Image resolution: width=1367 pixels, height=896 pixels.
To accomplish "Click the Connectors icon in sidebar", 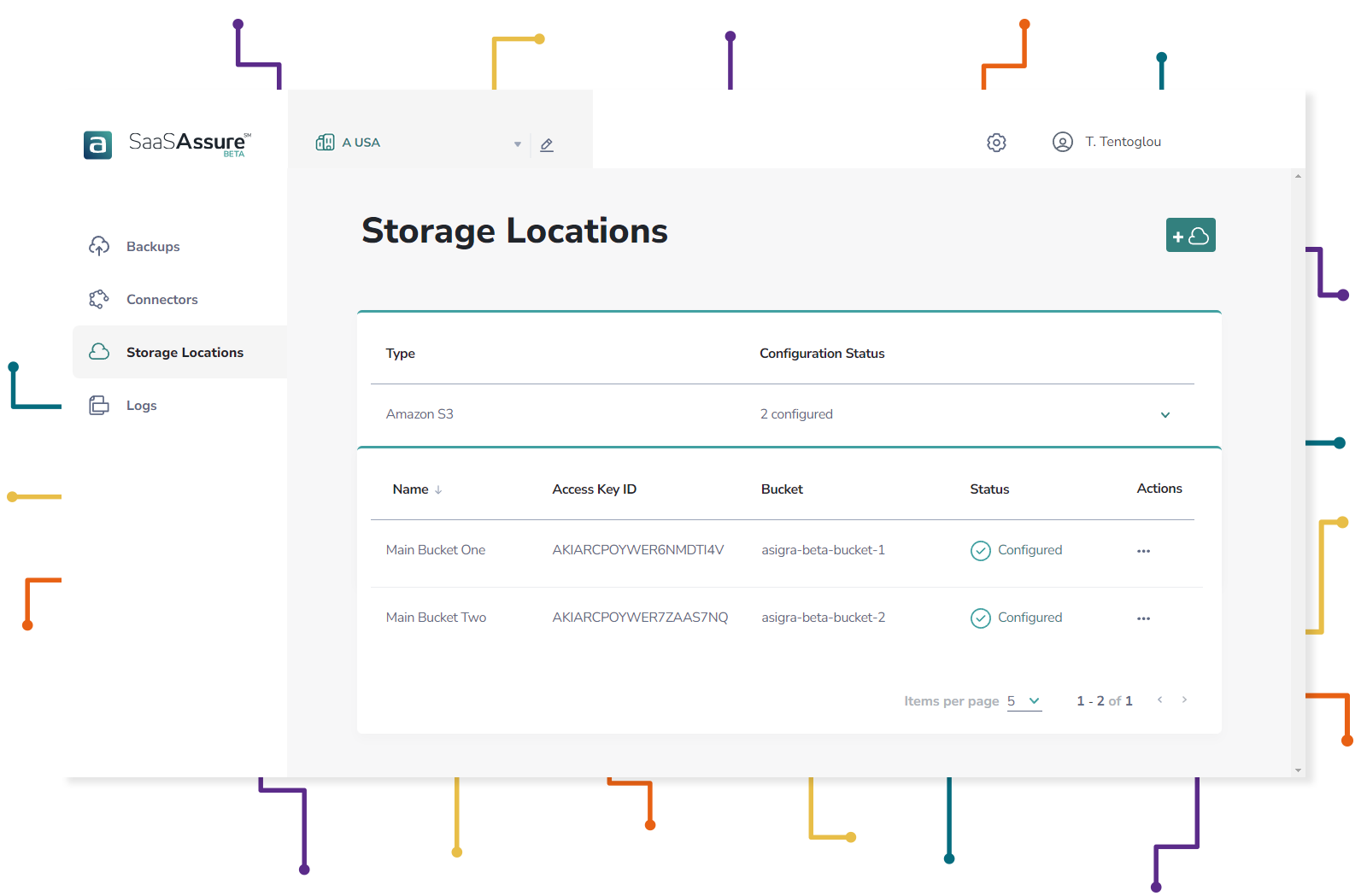I will click(99, 299).
